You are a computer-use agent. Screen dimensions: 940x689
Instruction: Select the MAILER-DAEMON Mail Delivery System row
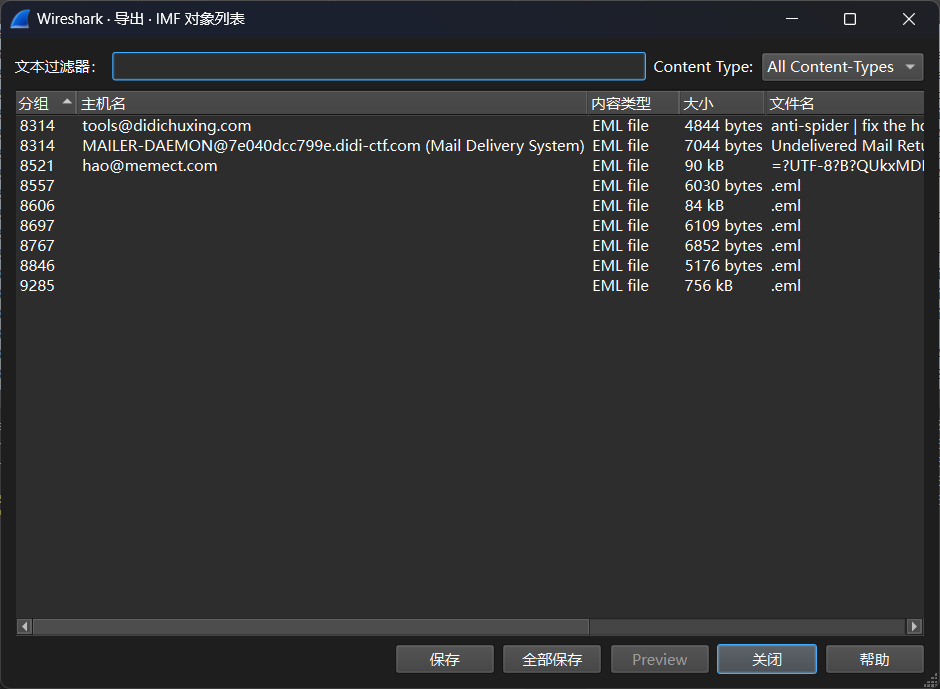[470, 146]
